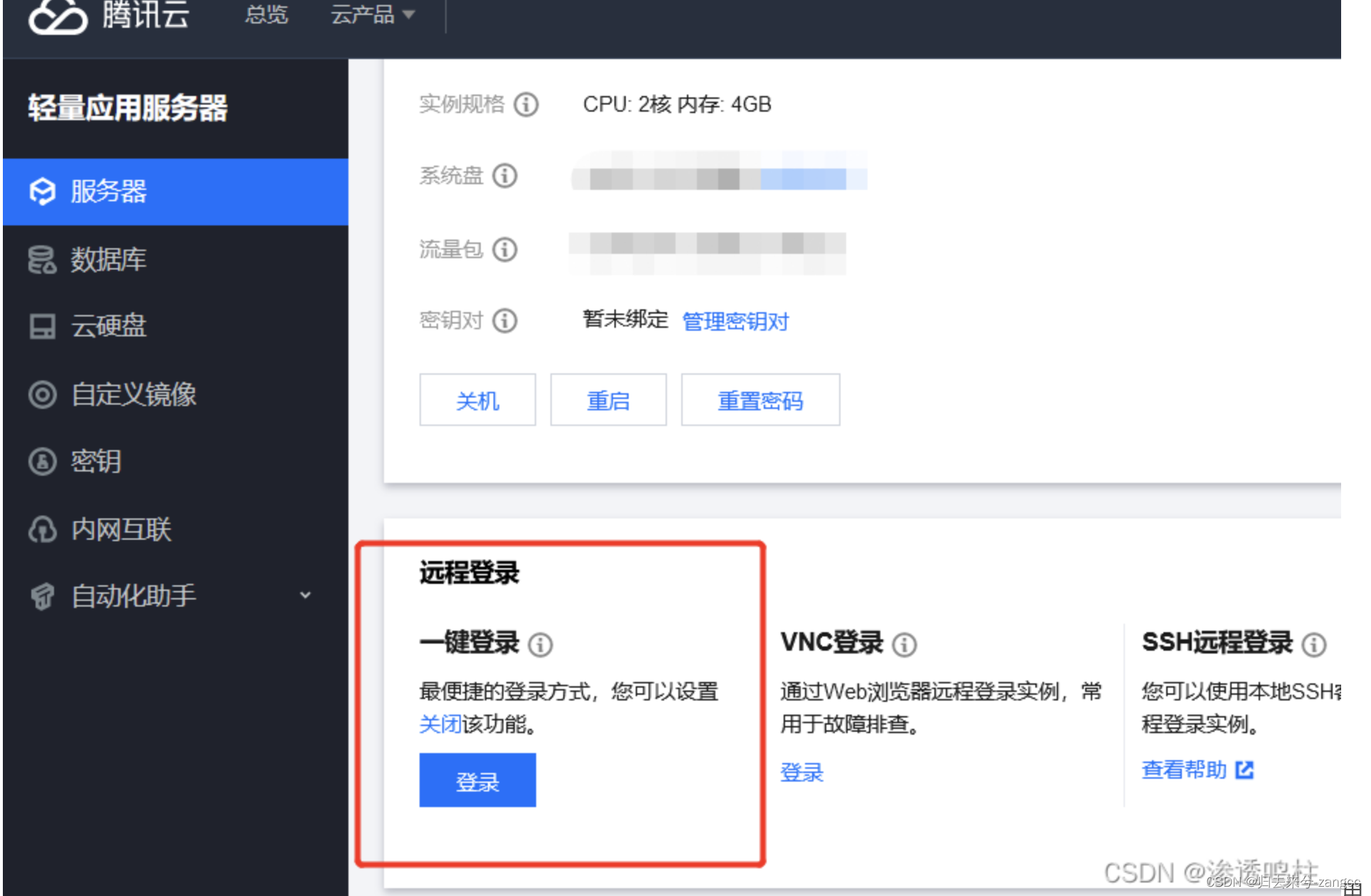Open 内网互联 in the sidebar

coord(176,529)
